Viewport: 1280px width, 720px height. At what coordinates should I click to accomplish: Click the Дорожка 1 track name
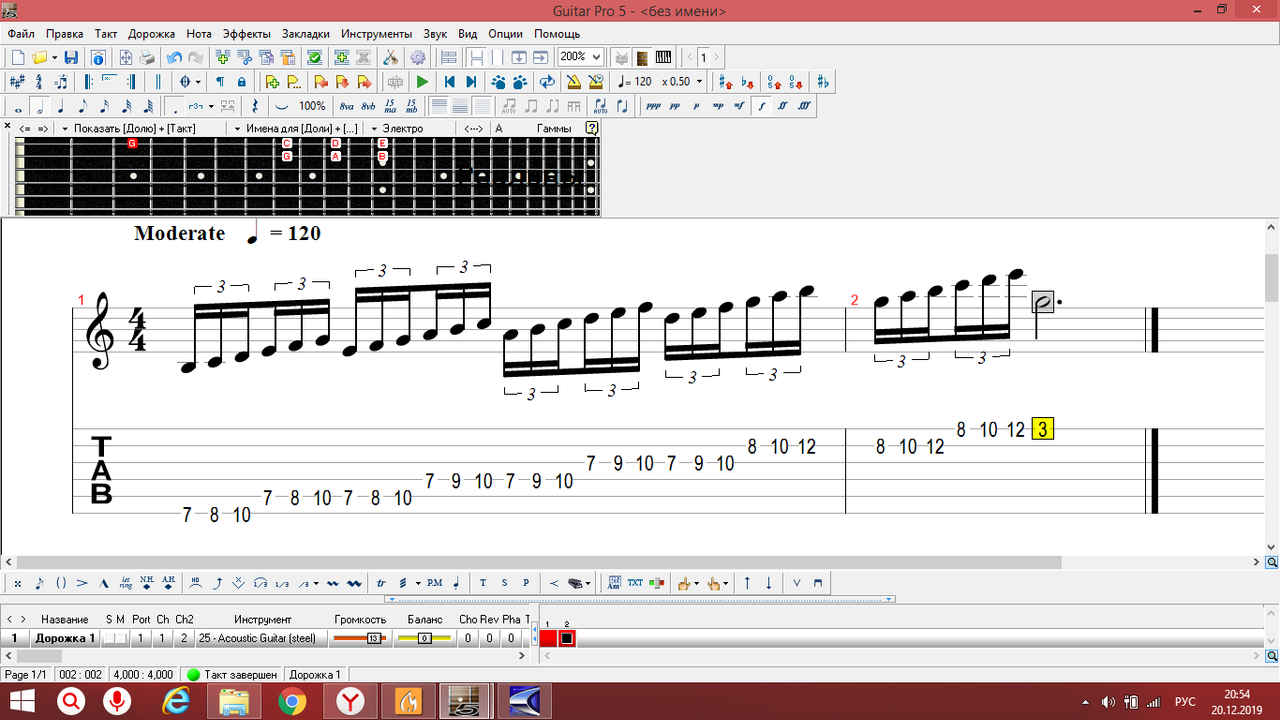(65, 638)
